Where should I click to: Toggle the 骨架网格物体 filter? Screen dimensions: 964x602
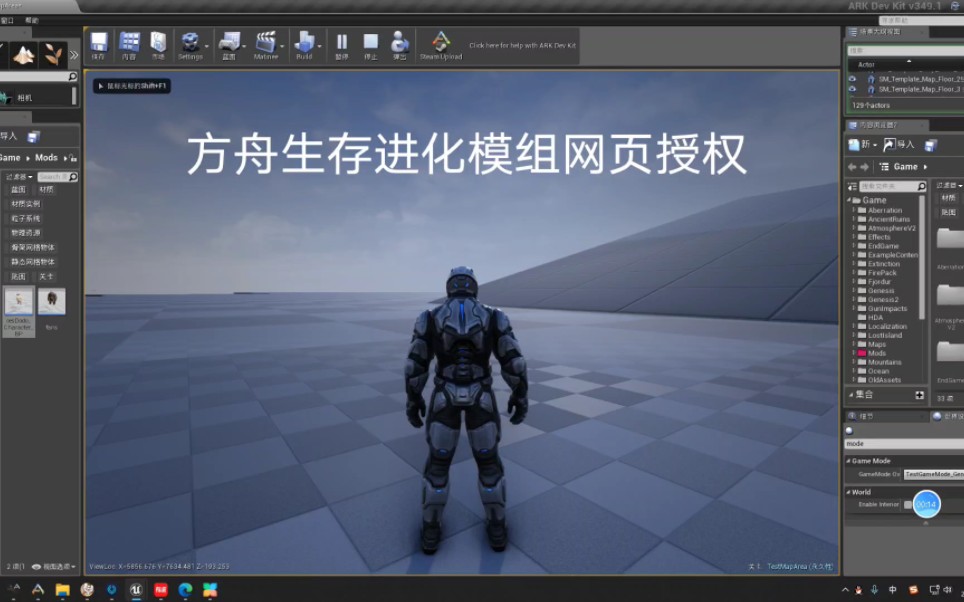pos(33,247)
